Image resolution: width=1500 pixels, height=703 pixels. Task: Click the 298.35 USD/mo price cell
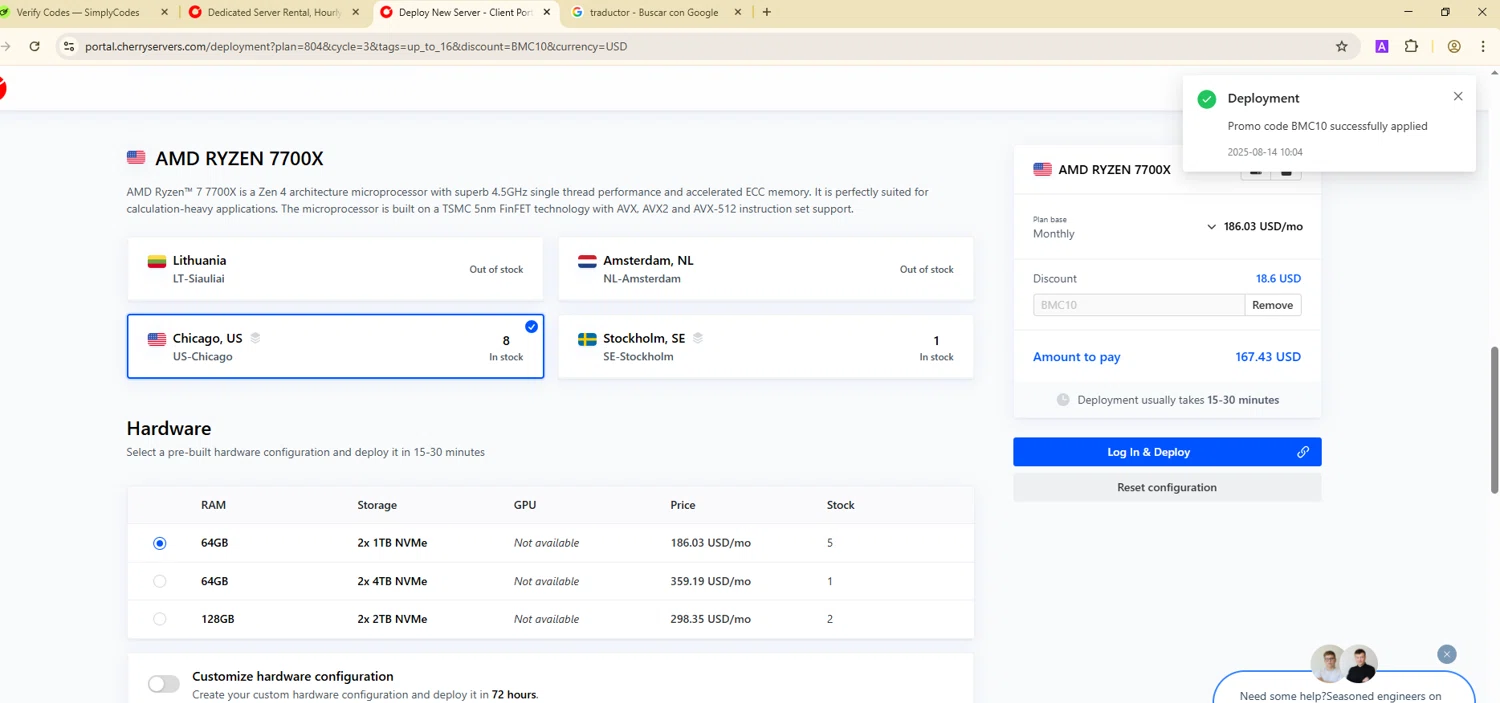pyautogui.click(x=710, y=619)
